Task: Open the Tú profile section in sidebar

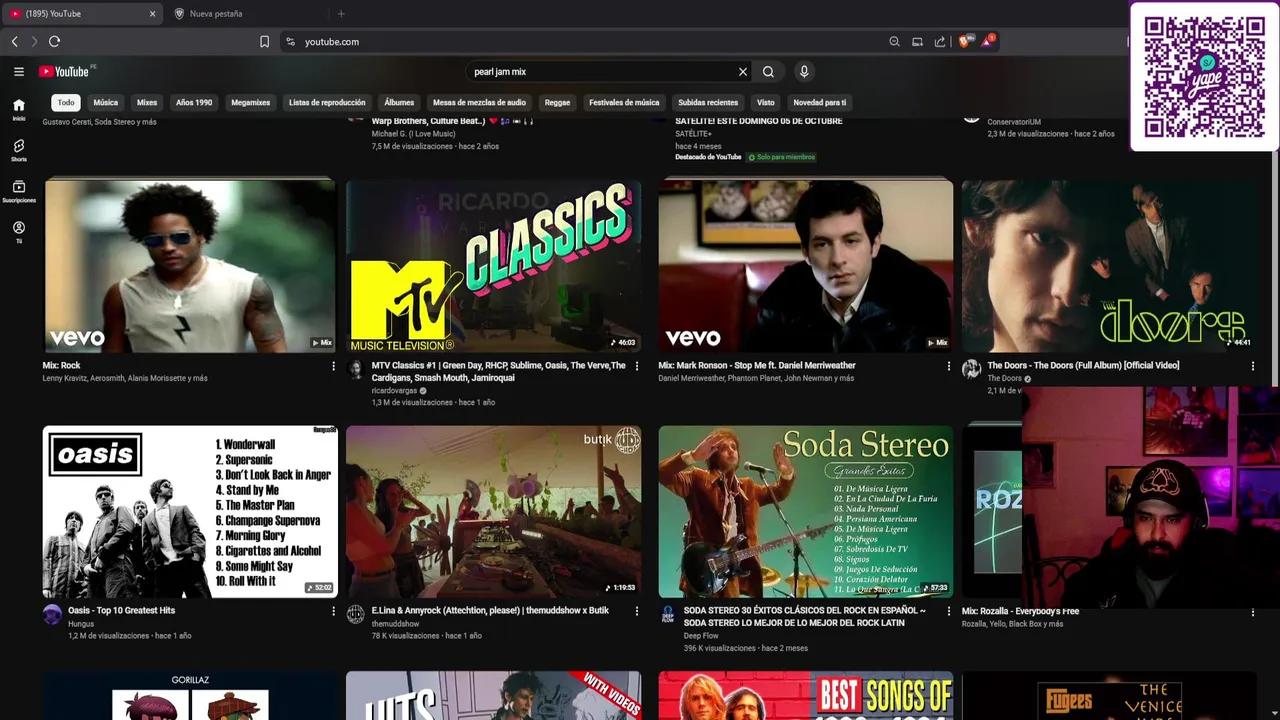Action: [18, 232]
